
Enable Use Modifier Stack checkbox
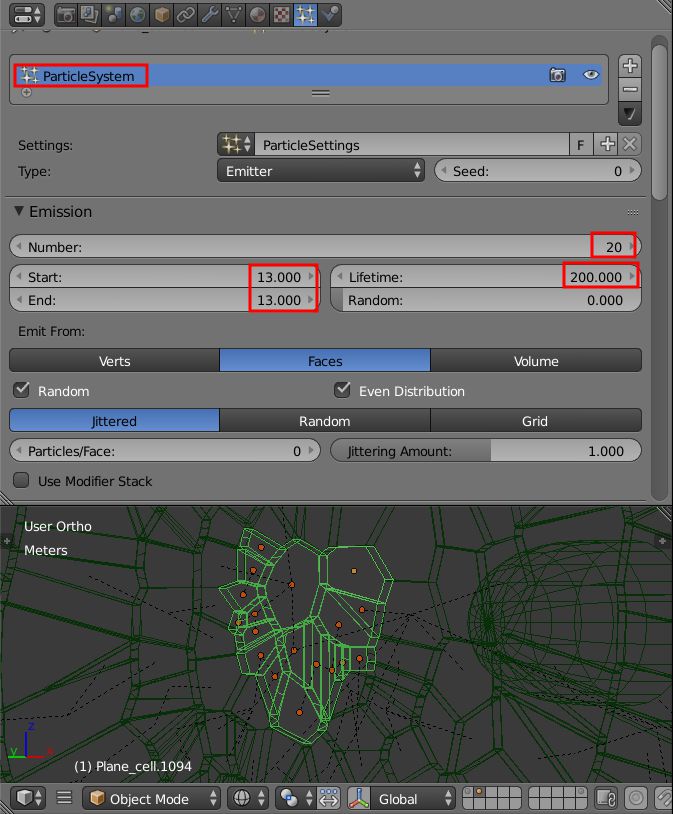tap(21, 480)
